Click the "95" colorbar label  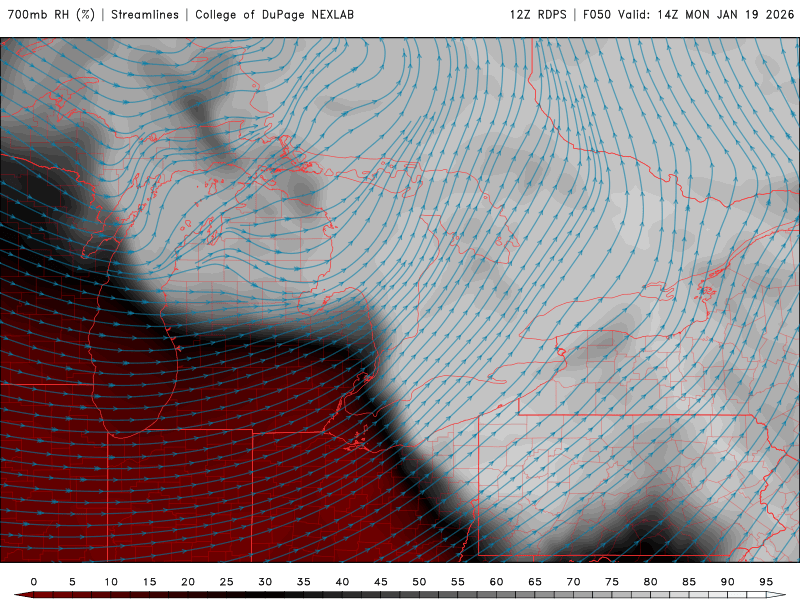(766, 582)
